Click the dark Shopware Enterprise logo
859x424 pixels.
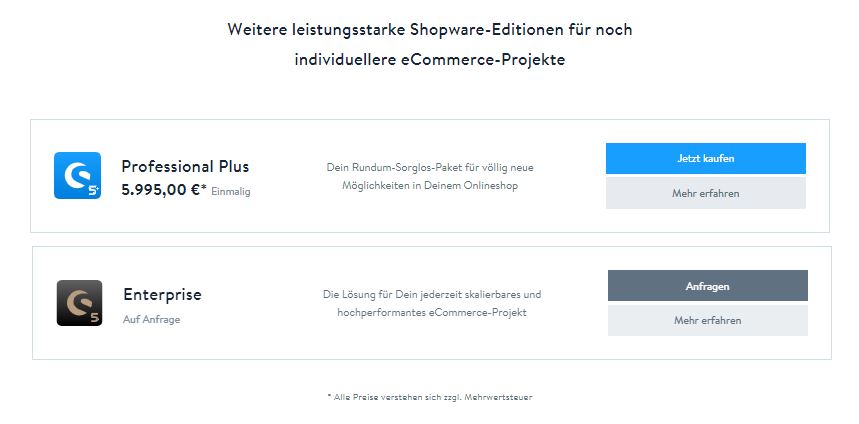tap(79, 303)
